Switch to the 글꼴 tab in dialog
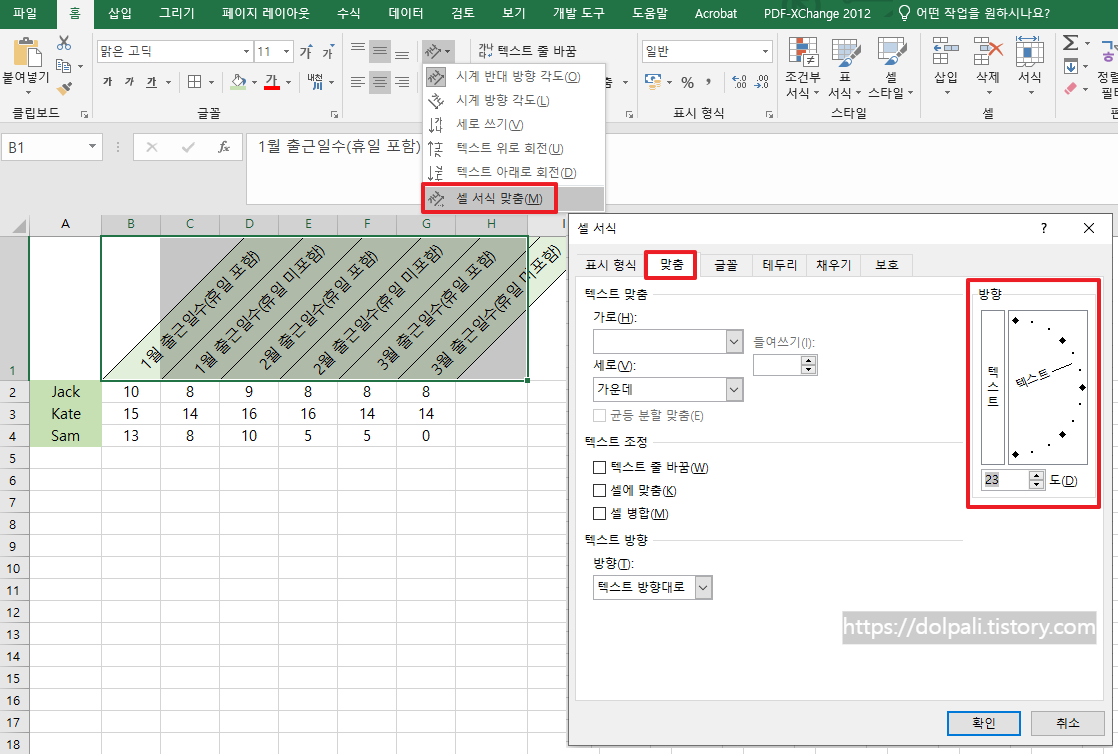Viewport: 1118px width, 754px height. pos(726,265)
